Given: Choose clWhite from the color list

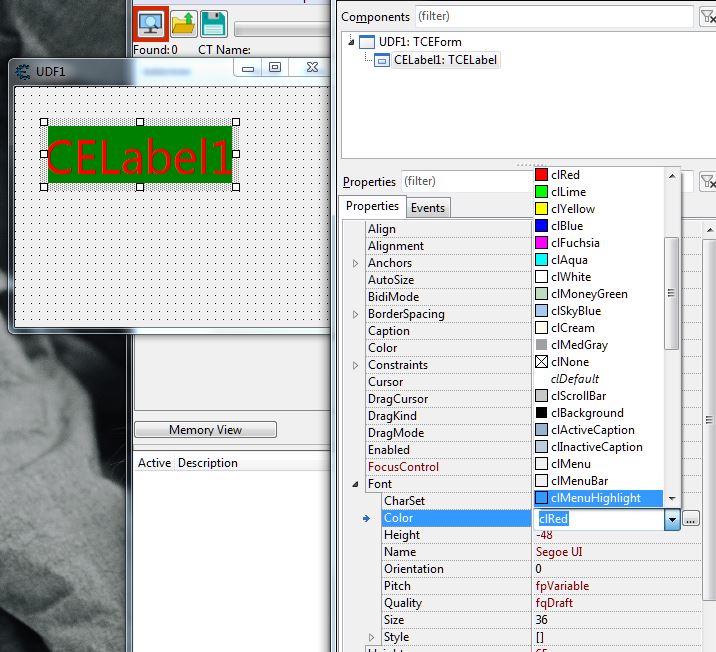Looking at the screenshot, I should [x=598, y=277].
